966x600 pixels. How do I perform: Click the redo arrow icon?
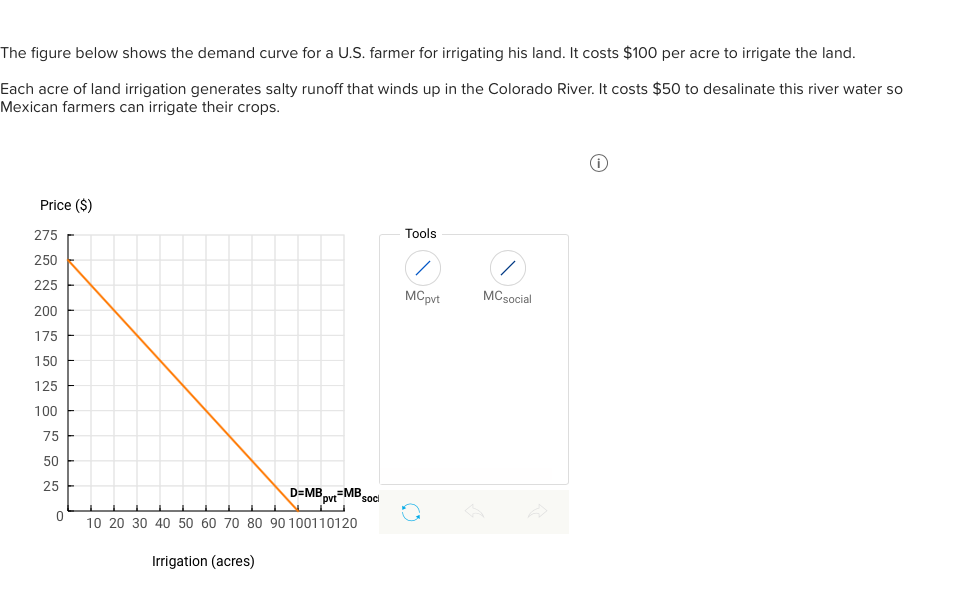[x=538, y=511]
